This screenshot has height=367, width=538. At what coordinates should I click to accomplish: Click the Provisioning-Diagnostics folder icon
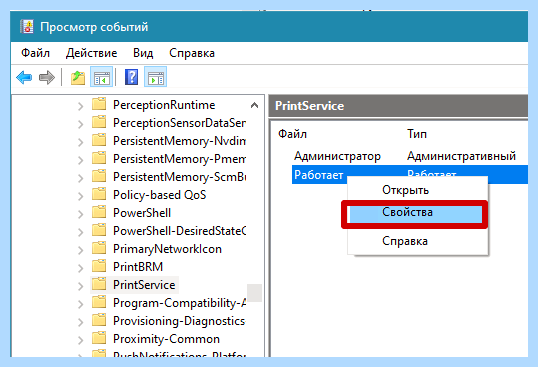(x=99, y=320)
